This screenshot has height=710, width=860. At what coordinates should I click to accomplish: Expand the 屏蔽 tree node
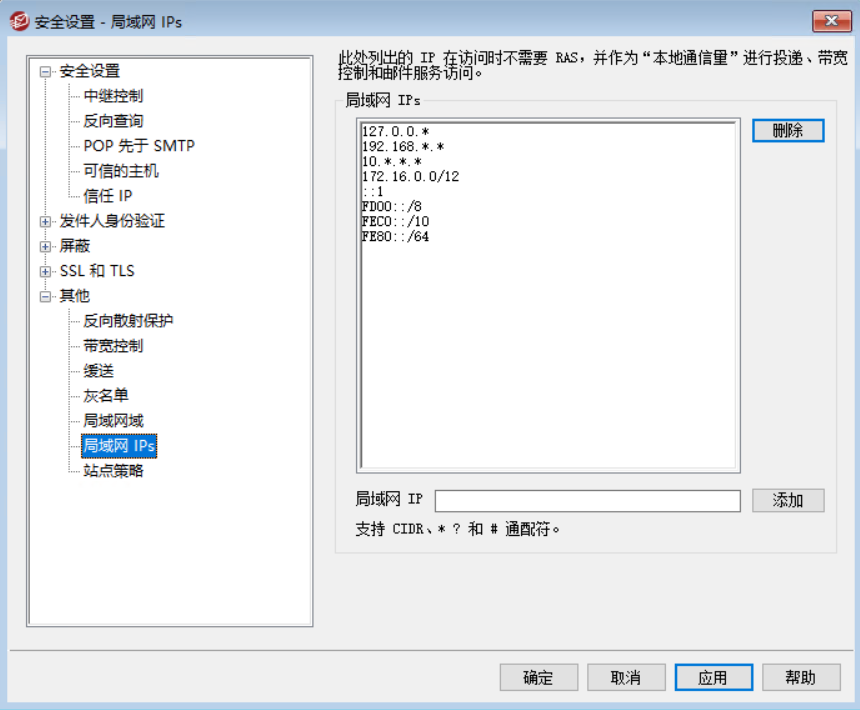46,247
